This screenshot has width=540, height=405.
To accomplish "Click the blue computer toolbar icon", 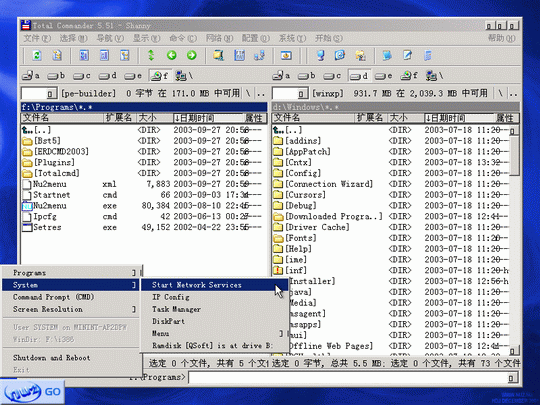I will click(x=320, y=55).
